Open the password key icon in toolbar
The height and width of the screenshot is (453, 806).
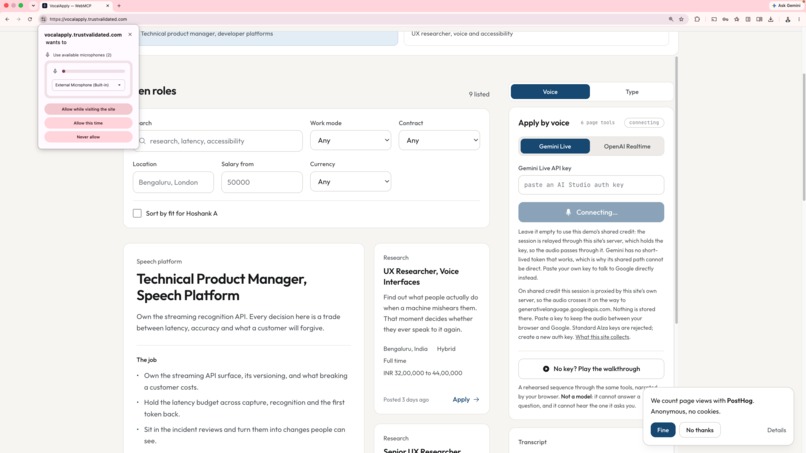tap(725, 19)
